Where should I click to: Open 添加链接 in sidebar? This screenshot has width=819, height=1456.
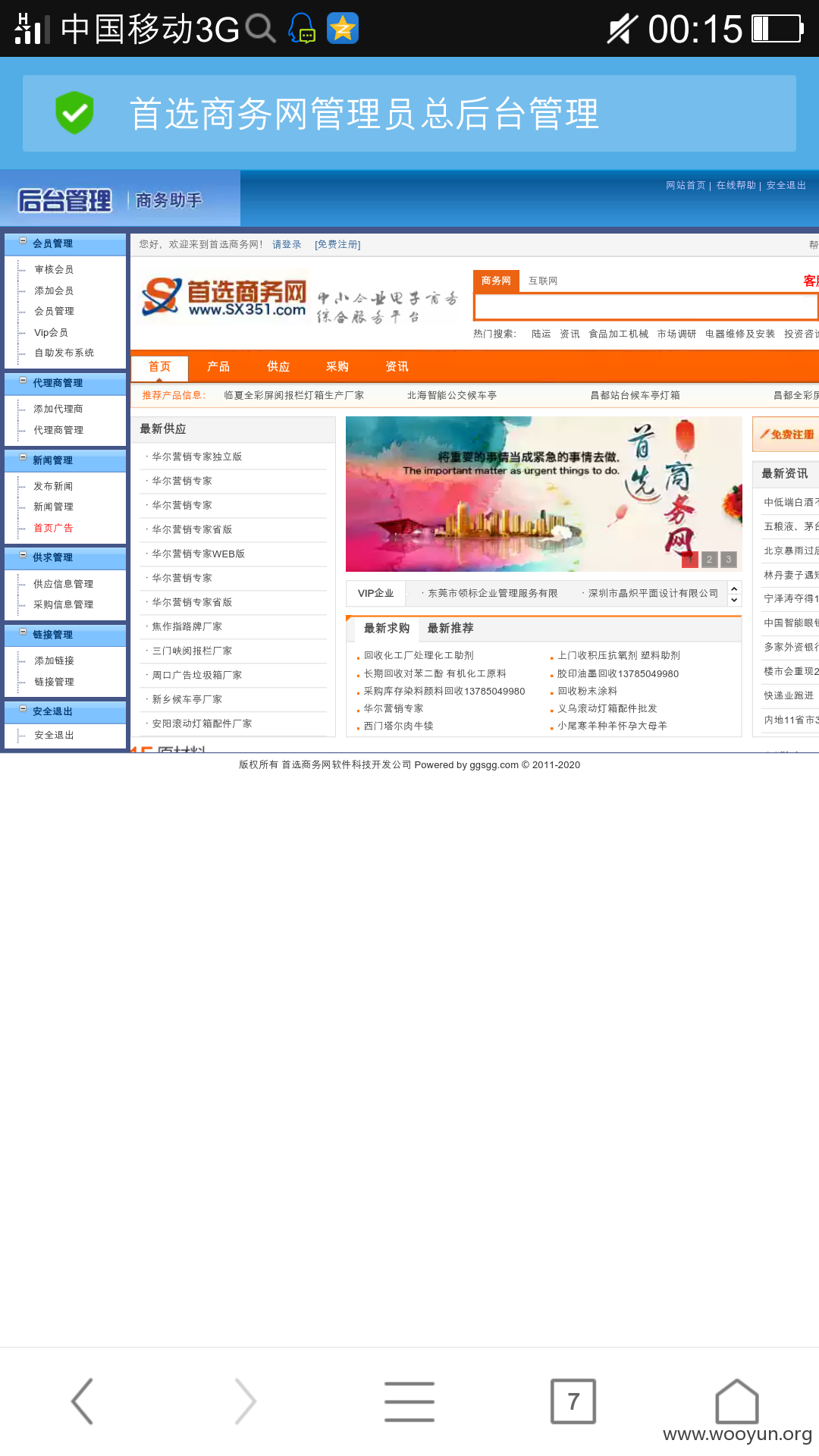tap(54, 661)
